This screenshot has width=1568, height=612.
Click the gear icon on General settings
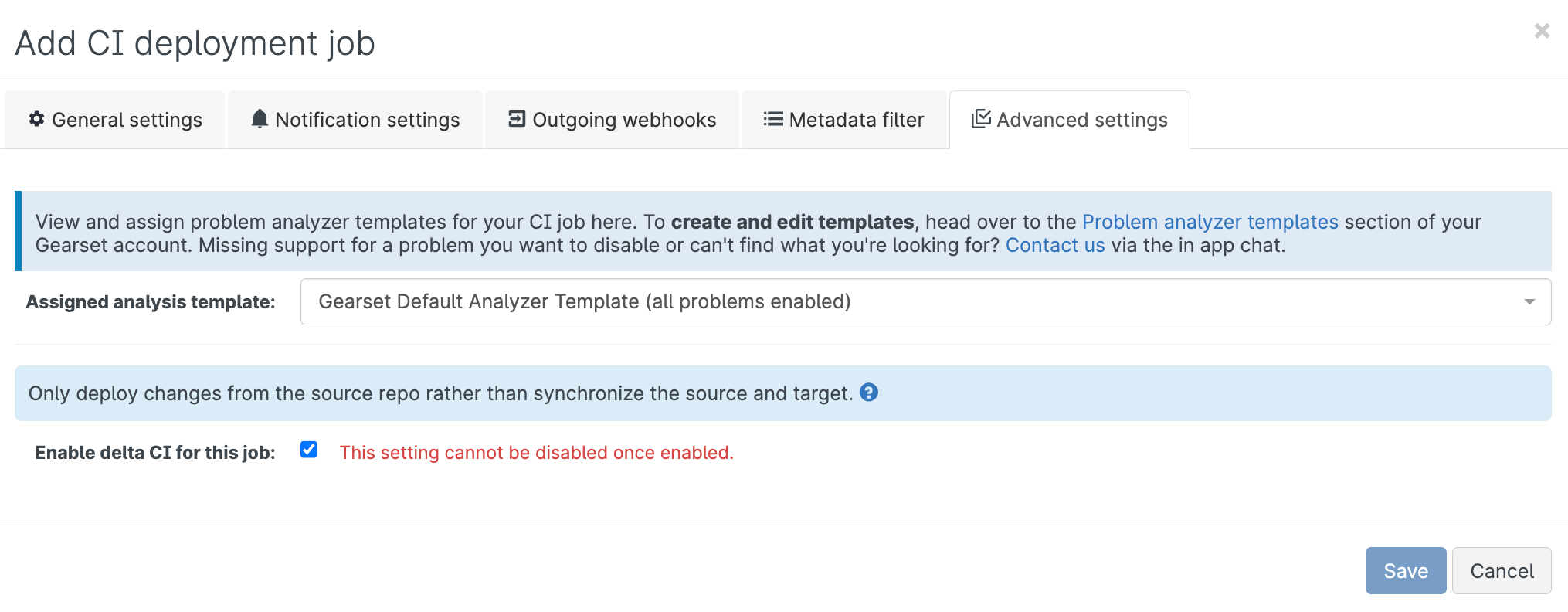36,119
